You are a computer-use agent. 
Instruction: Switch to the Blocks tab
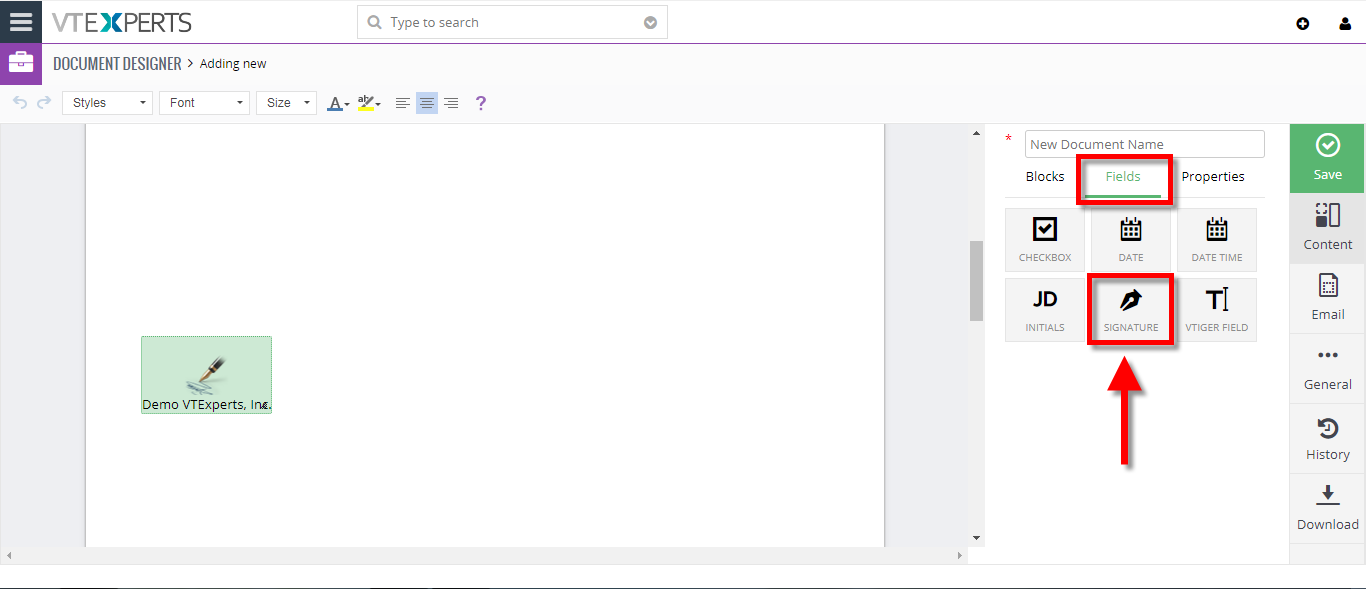coord(1045,177)
